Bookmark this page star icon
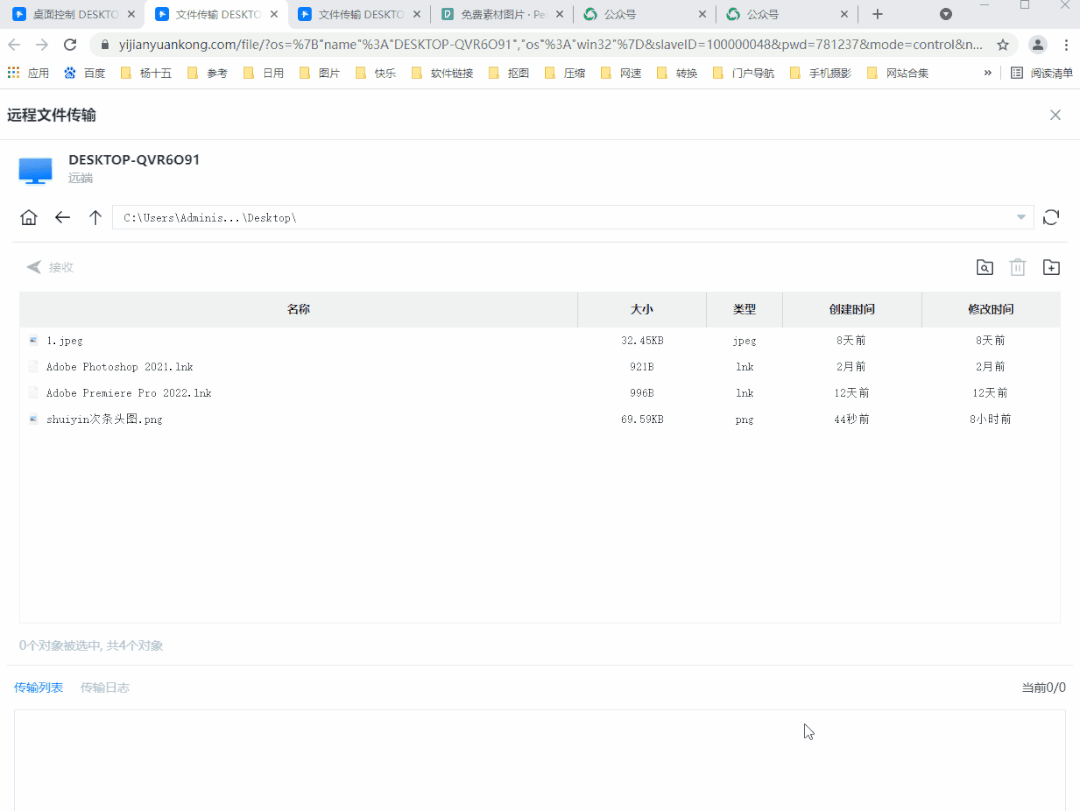This screenshot has height=811, width=1080. tap(1003, 45)
